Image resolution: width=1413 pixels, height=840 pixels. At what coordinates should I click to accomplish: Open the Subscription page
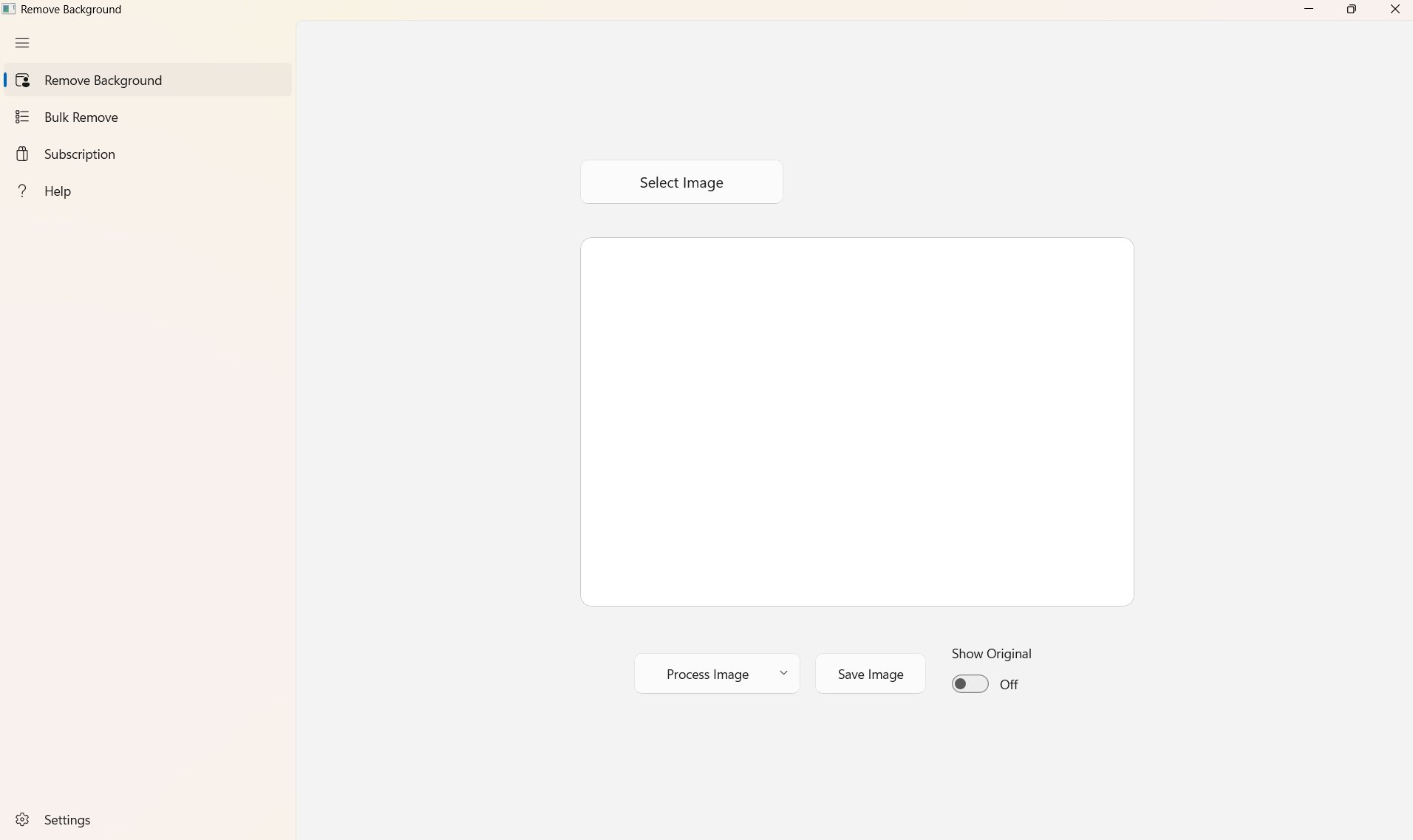point(148,154)
